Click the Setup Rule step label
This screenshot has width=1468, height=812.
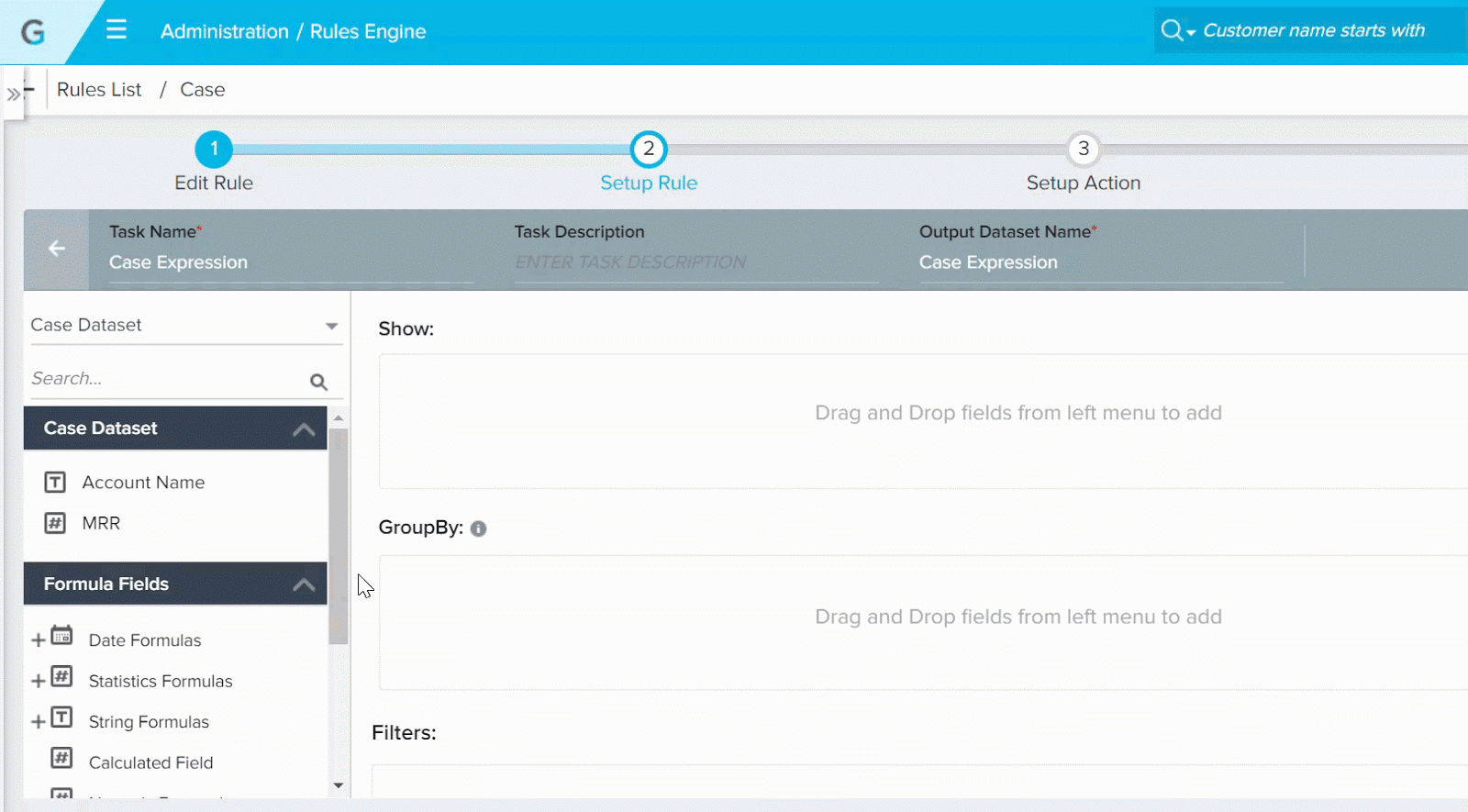point(649,183)
